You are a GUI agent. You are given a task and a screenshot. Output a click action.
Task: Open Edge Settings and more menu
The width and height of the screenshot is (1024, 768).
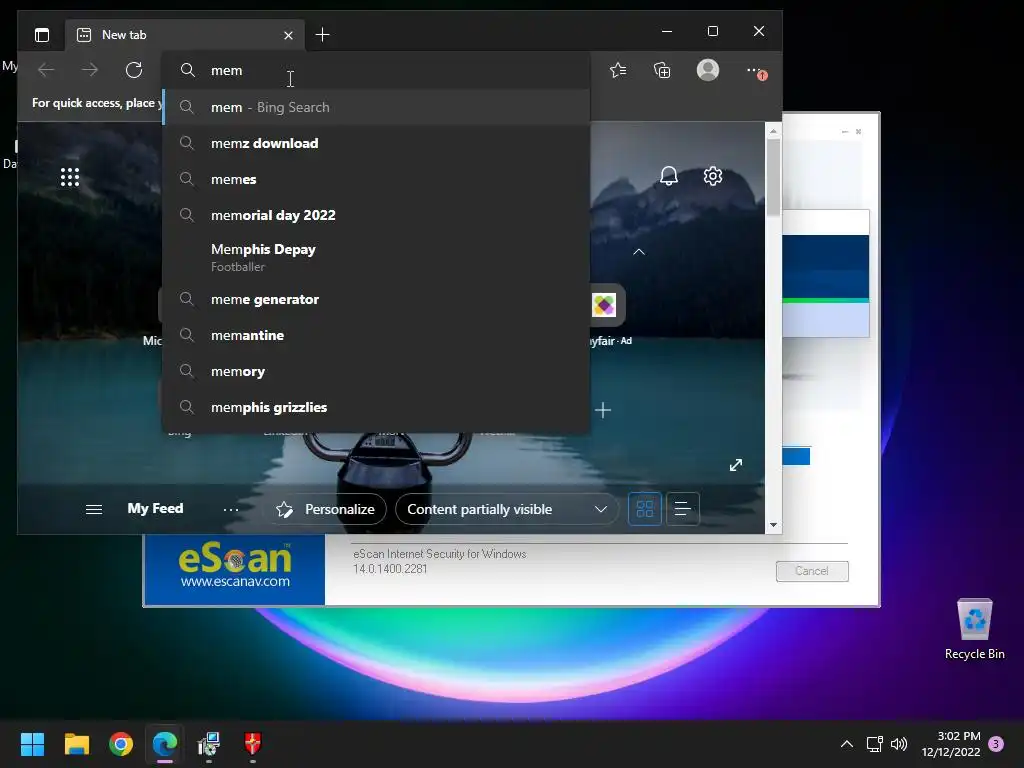[756, 71]
